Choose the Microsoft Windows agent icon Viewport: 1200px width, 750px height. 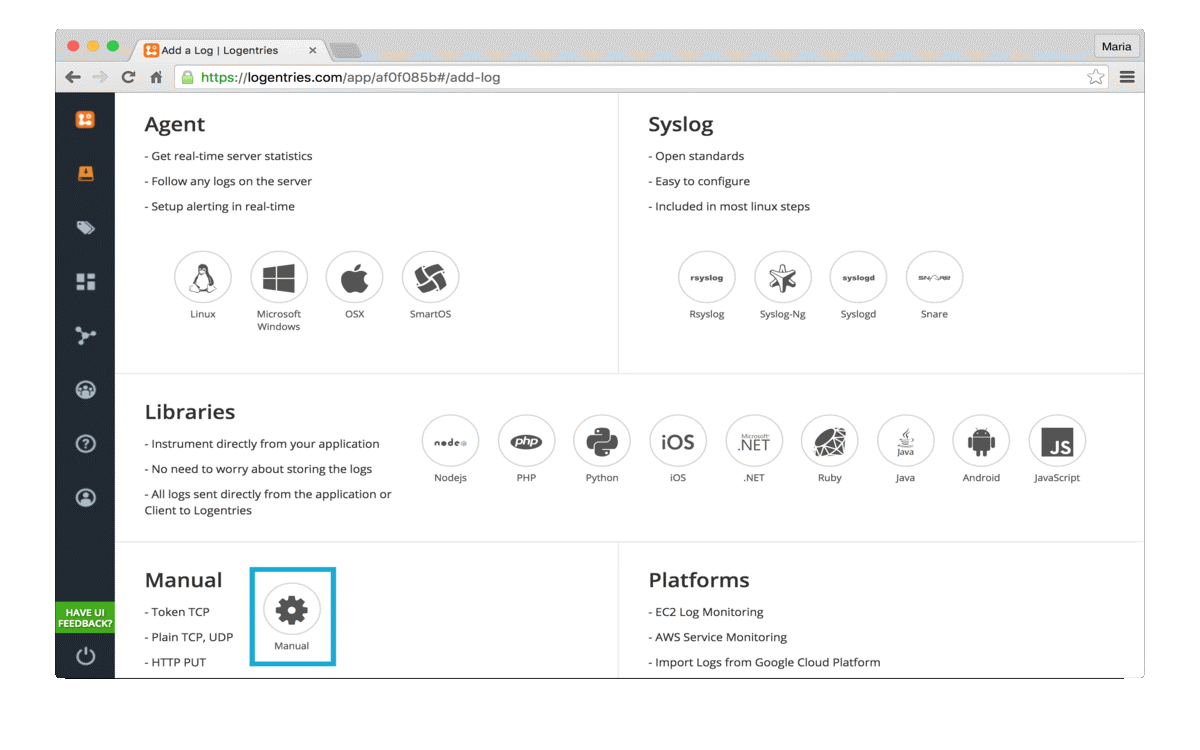[279, 278]
